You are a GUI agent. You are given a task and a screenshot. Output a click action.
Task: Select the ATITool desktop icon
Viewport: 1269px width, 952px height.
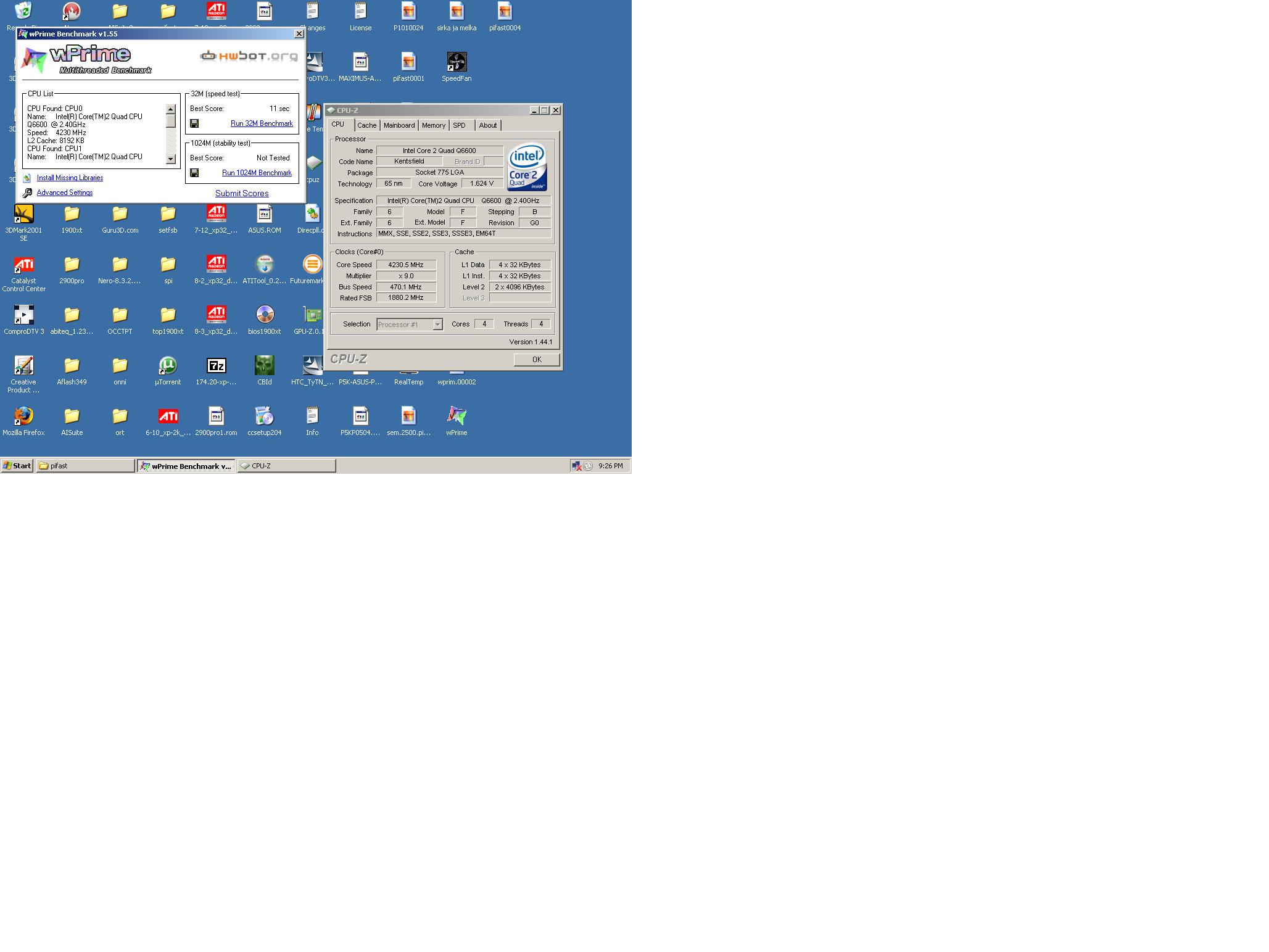click(264, 270)
